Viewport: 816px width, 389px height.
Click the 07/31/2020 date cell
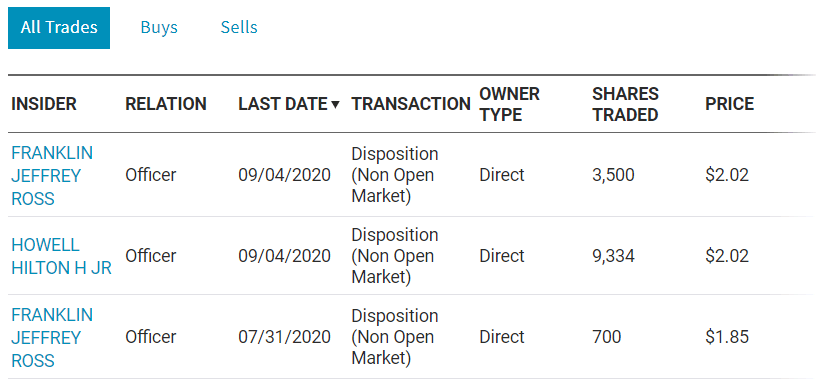pyautogui.click(x=284, y=337)
